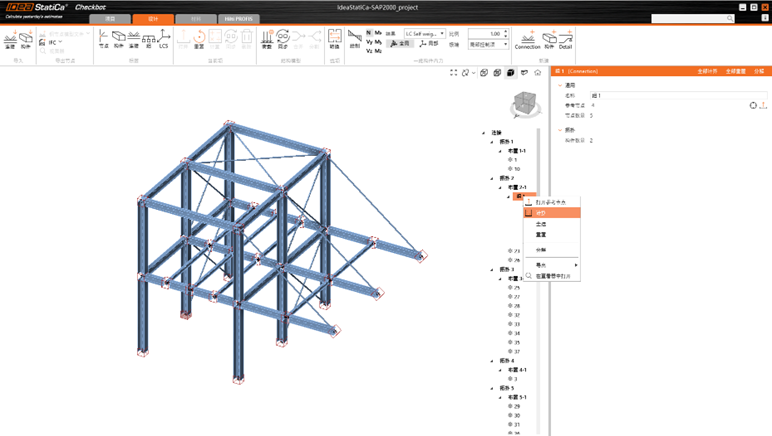The image size is (772, 436).
Task: Click the pick reference node target icon
Action: tap(753, 105)
